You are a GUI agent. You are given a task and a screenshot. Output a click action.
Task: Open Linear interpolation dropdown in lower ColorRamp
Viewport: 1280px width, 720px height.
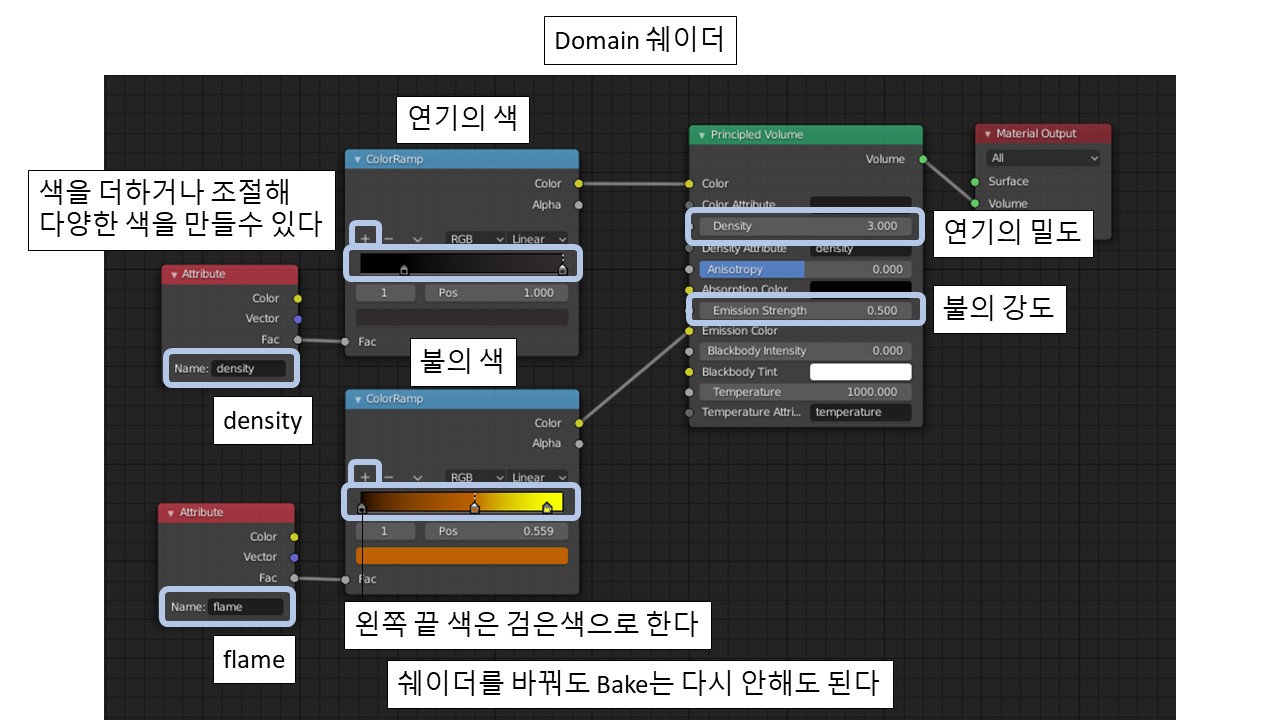point(537,477)
